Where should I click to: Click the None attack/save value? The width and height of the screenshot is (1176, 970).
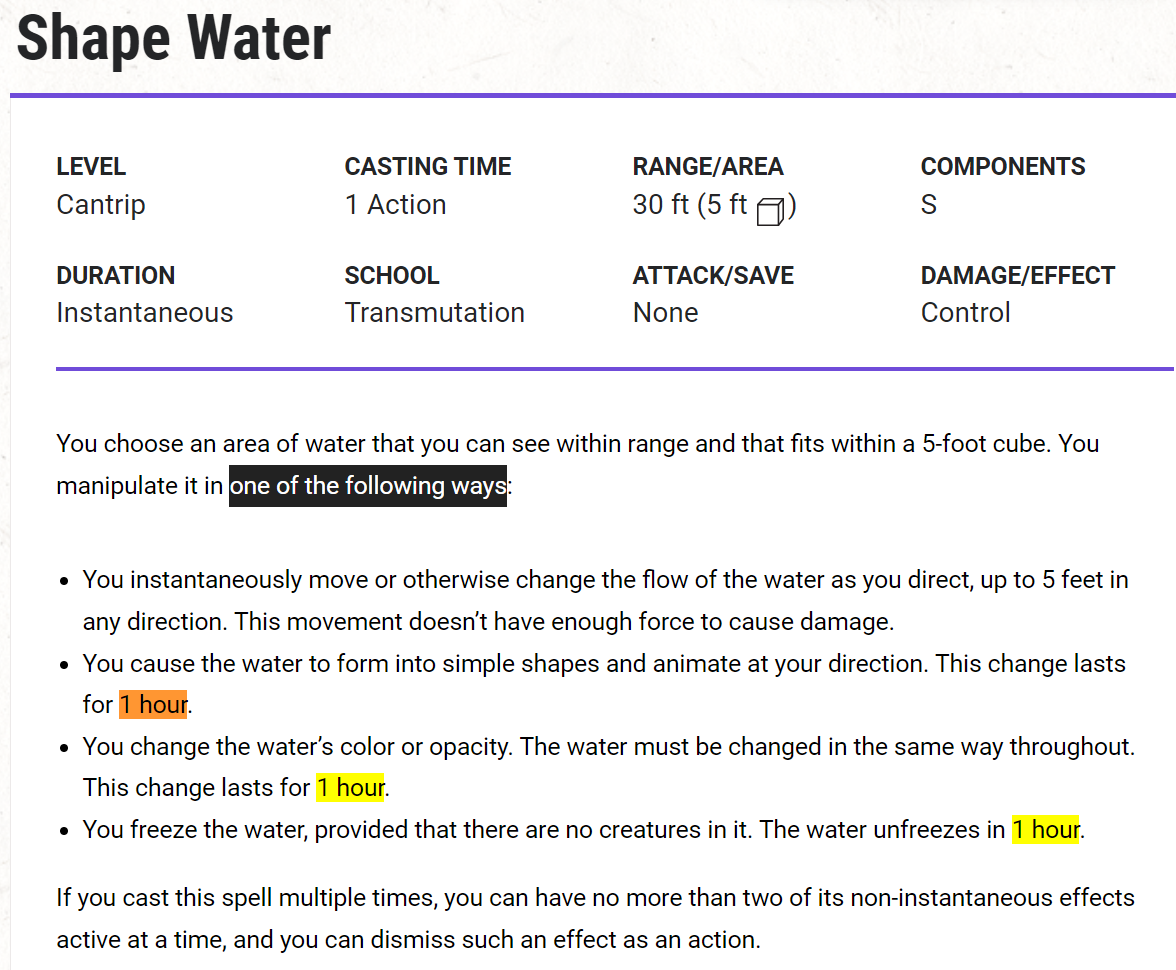tap(665, 313)
